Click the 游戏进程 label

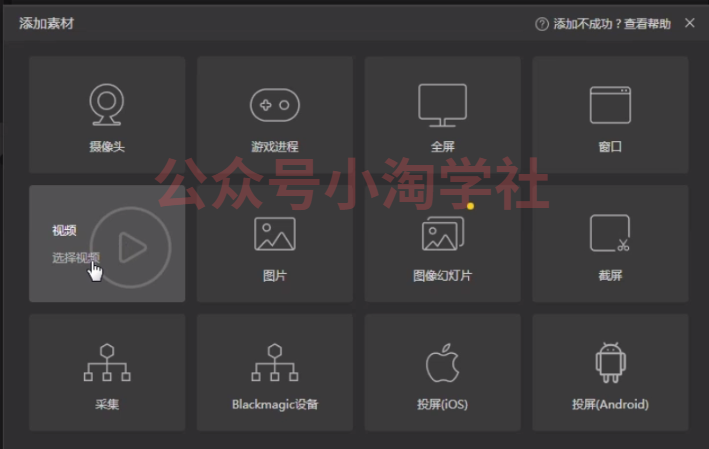click(x=274, y=146)
